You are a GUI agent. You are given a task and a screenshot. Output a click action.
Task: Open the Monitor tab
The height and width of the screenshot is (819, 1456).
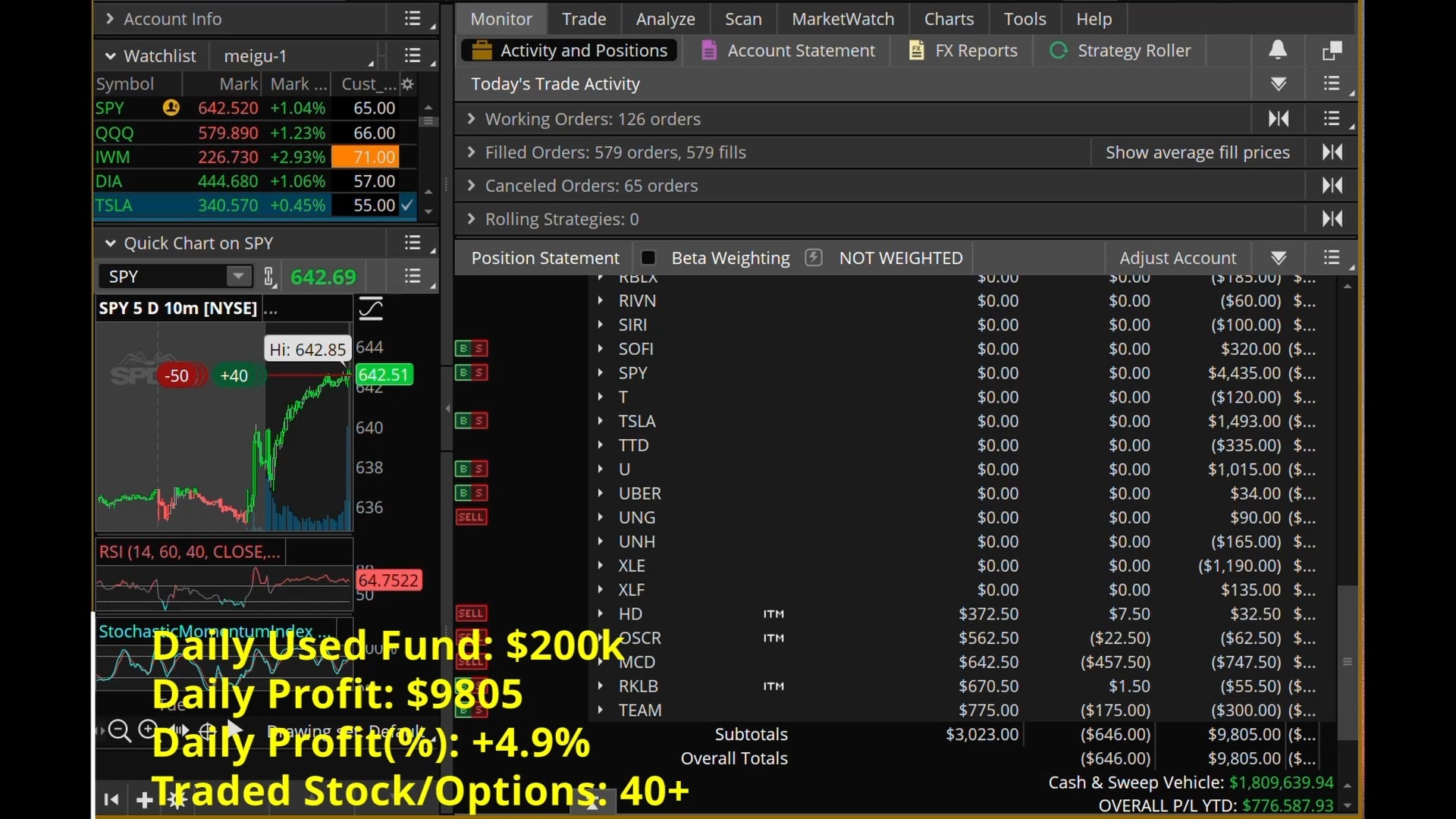coord(500,19)
